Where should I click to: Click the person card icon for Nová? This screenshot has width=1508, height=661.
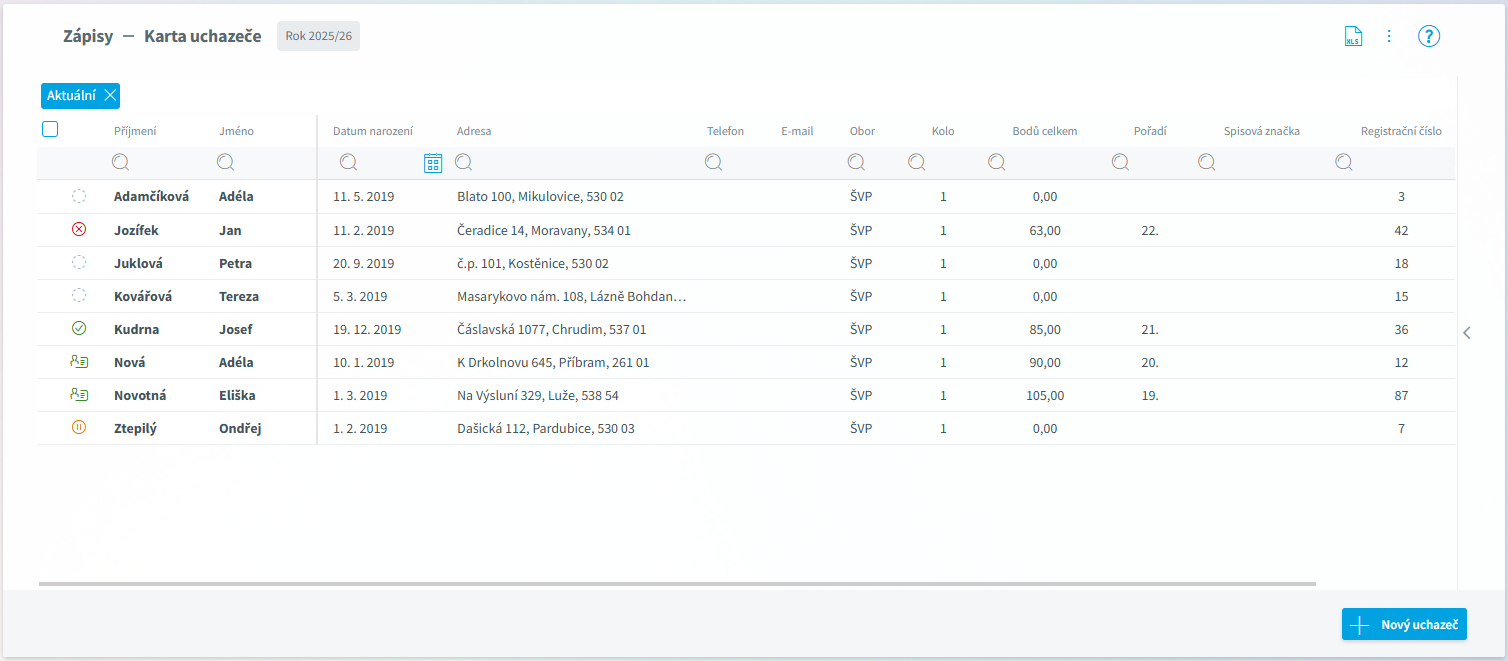point(79,362)
